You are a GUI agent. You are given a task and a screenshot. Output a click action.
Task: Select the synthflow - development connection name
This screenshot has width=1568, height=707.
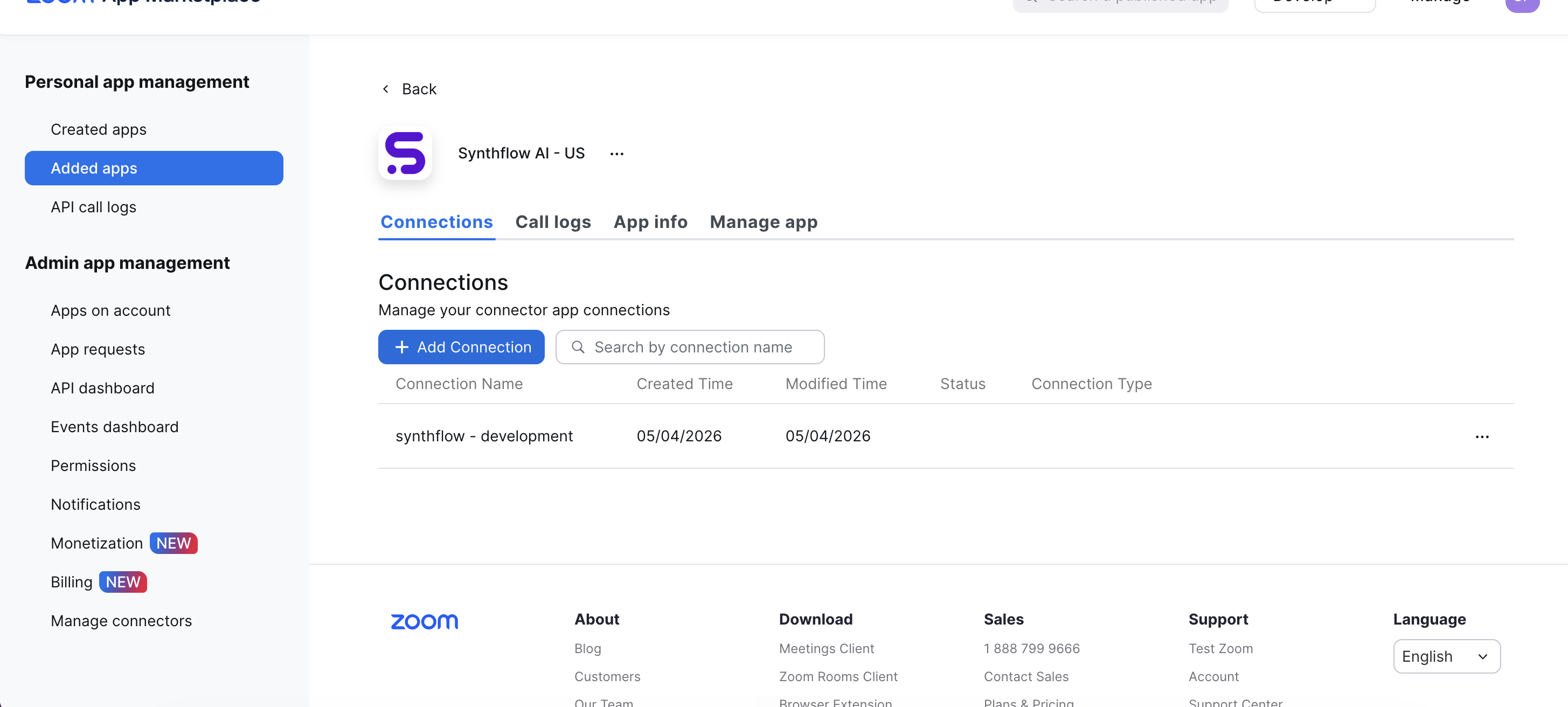(x=484, y=436)
